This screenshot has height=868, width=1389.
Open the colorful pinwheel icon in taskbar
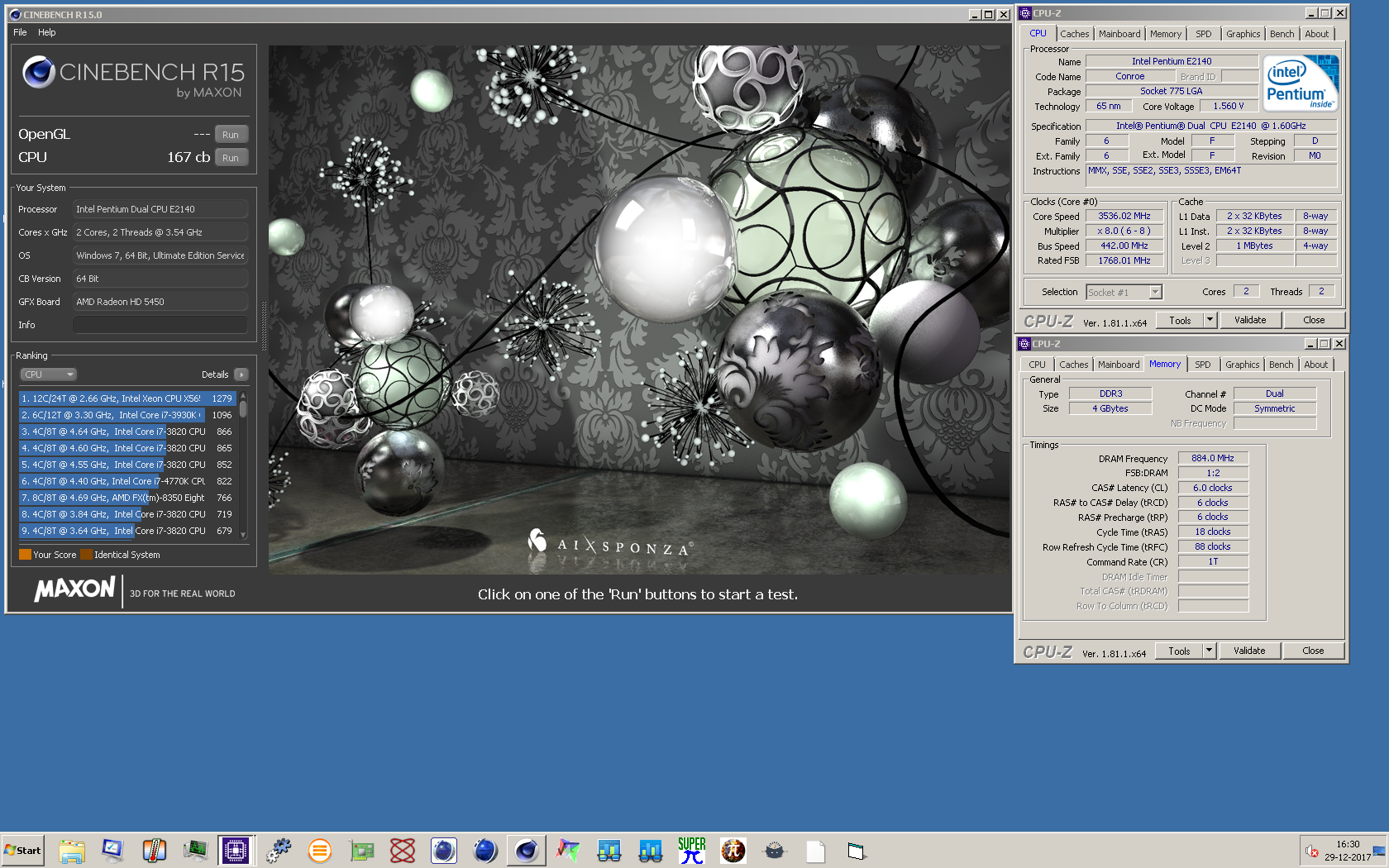click(568, 851)
